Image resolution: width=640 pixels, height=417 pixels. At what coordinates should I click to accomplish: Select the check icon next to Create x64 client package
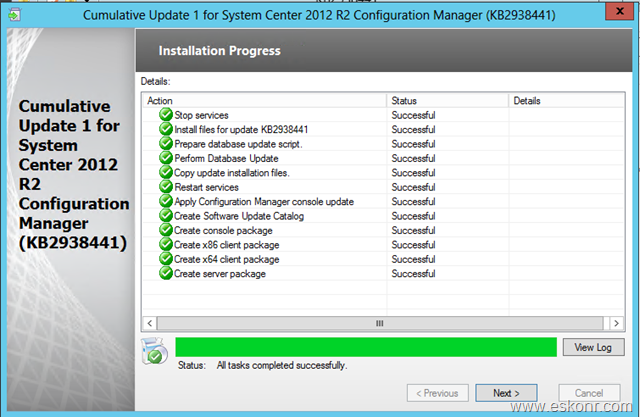pos(166,259)
